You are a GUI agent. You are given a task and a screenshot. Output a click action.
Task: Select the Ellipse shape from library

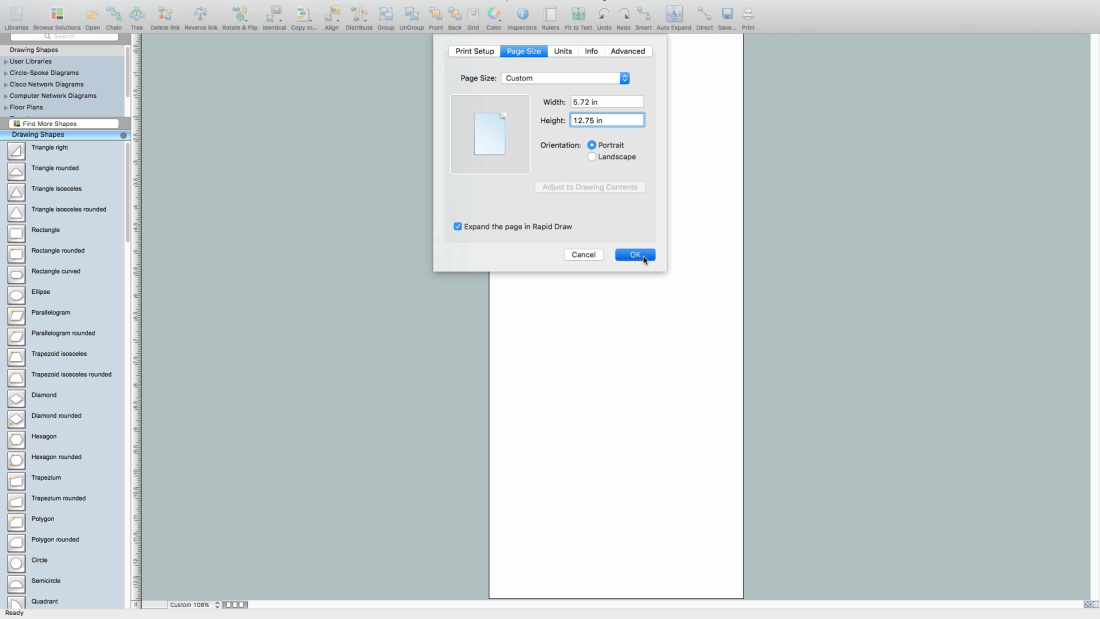pos(17,294)
